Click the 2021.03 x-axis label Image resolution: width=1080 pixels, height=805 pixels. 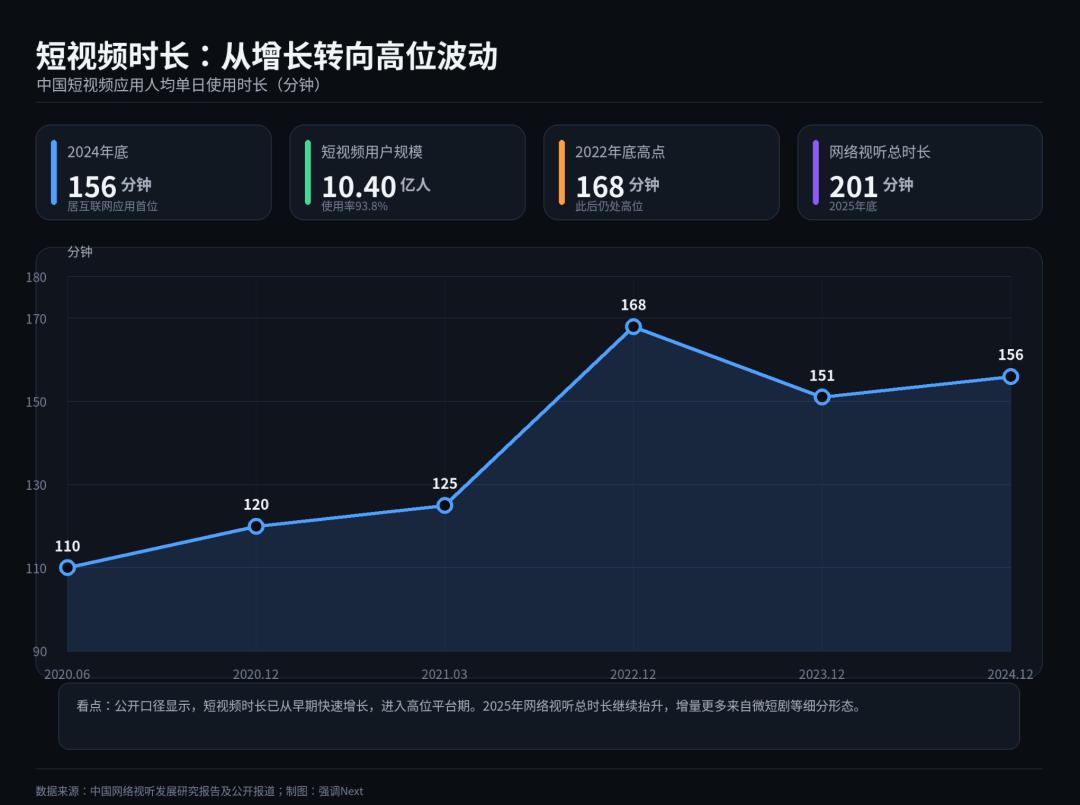pyautogui.click(x=444, y=674)
